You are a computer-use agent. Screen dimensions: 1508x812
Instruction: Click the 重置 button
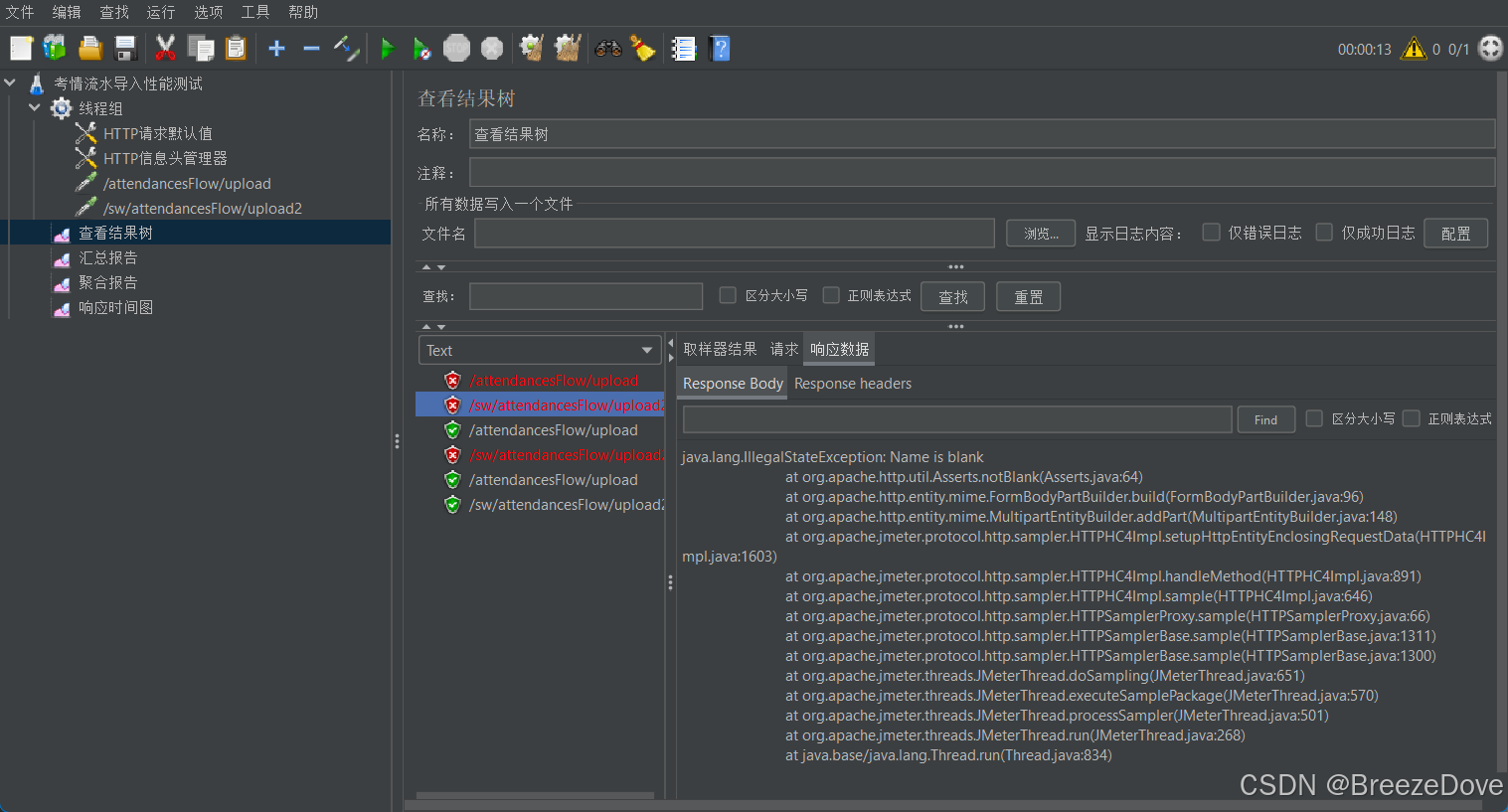pos(1028,296)
